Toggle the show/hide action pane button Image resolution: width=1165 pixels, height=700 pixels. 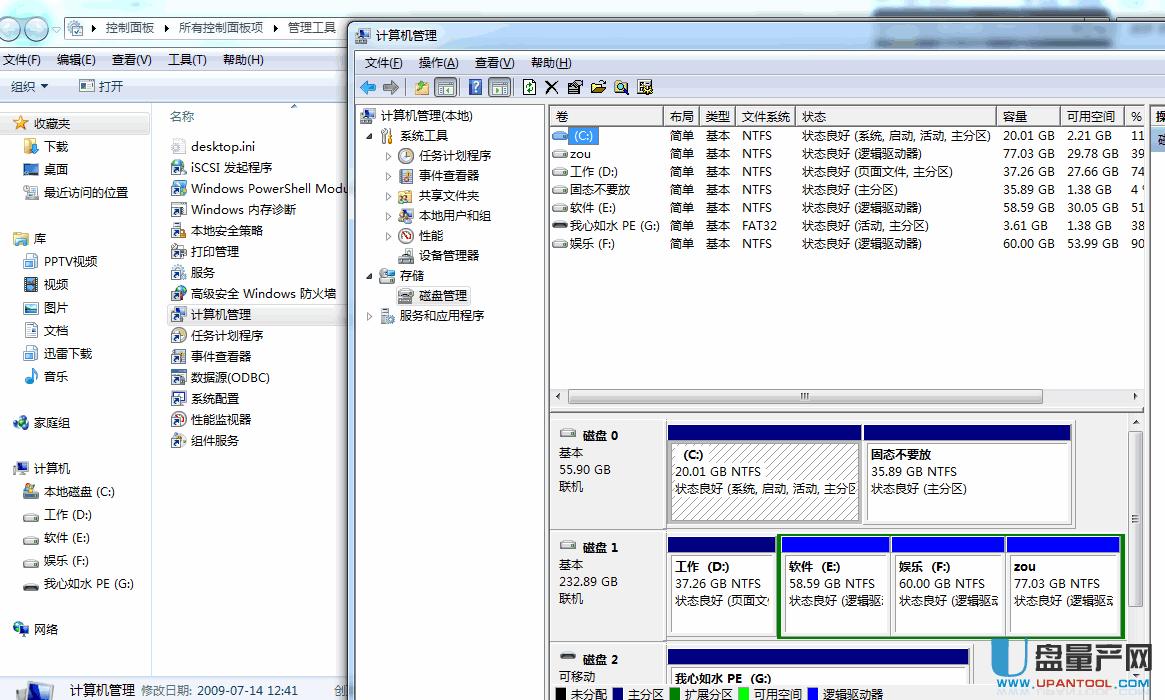click(x=500, y=87)
